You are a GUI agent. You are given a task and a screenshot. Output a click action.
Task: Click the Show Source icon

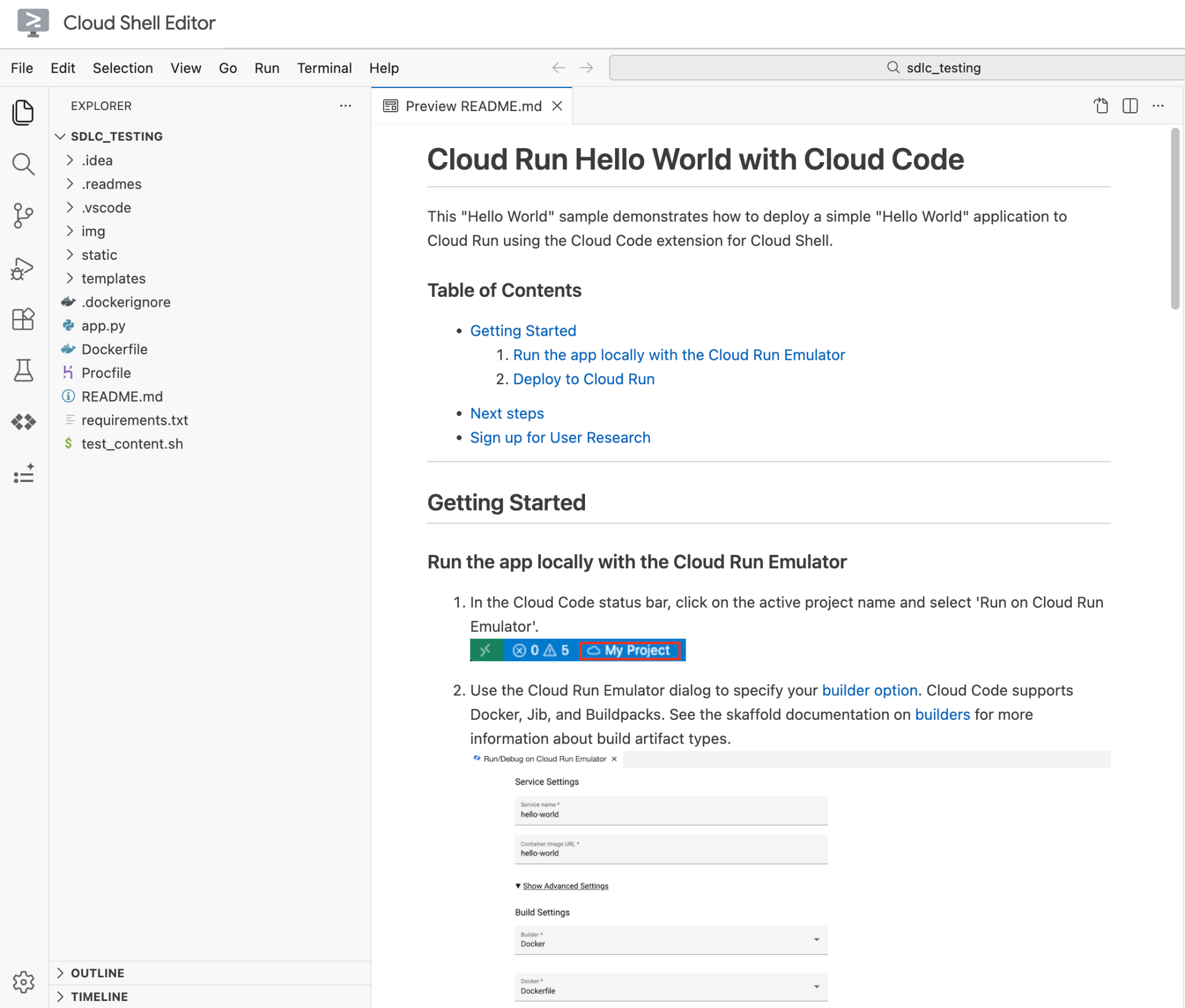[1101, 106]
